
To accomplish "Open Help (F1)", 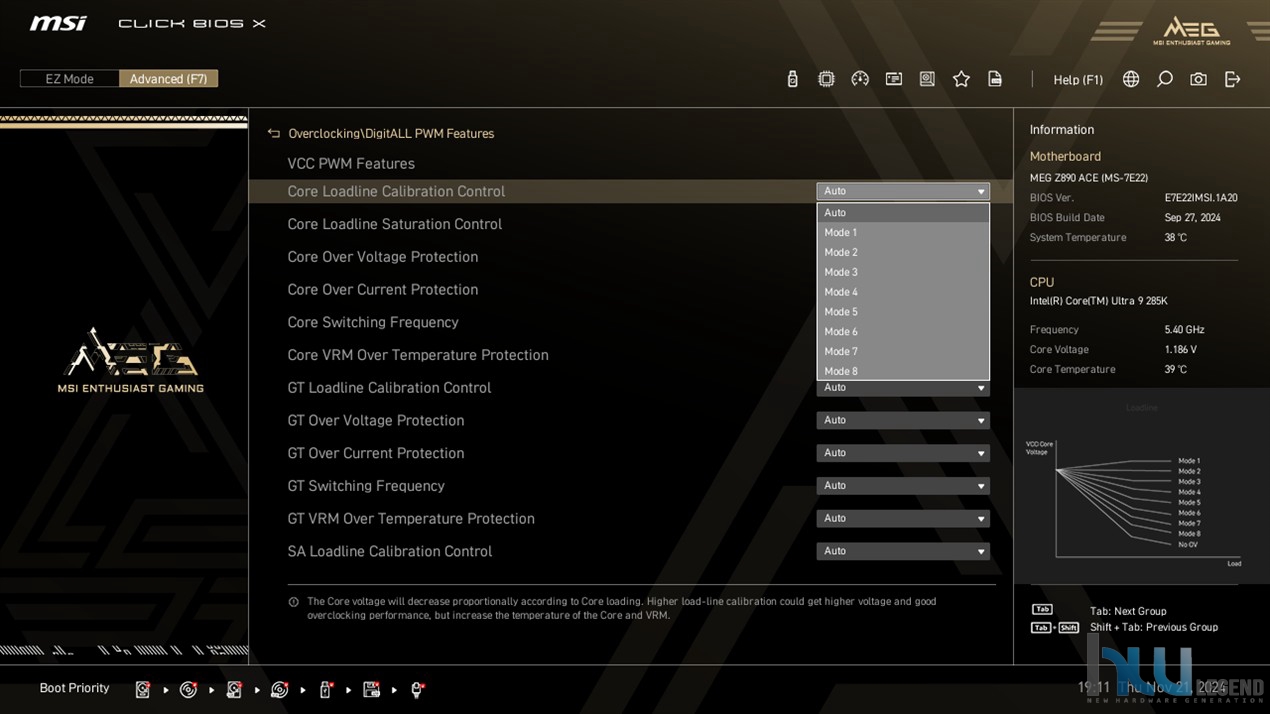I will click(1078, 80).
